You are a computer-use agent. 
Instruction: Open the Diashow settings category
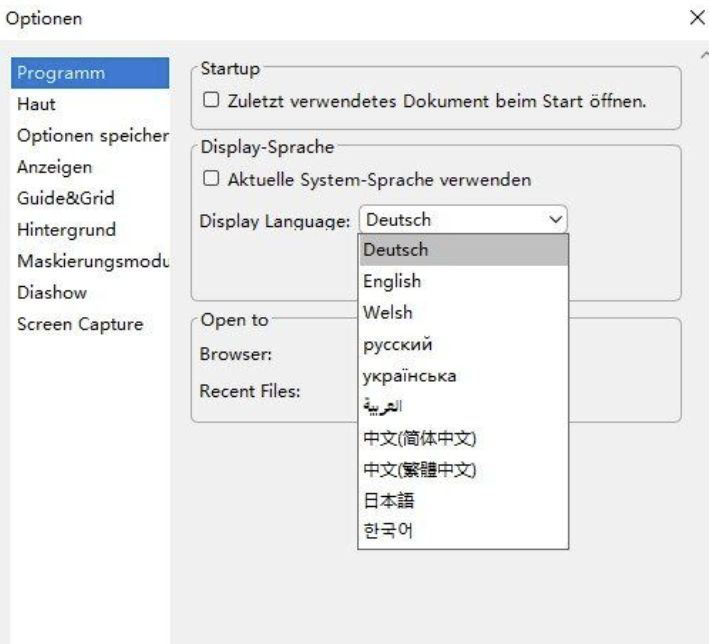pyautogui.click(x=90, y=292)
